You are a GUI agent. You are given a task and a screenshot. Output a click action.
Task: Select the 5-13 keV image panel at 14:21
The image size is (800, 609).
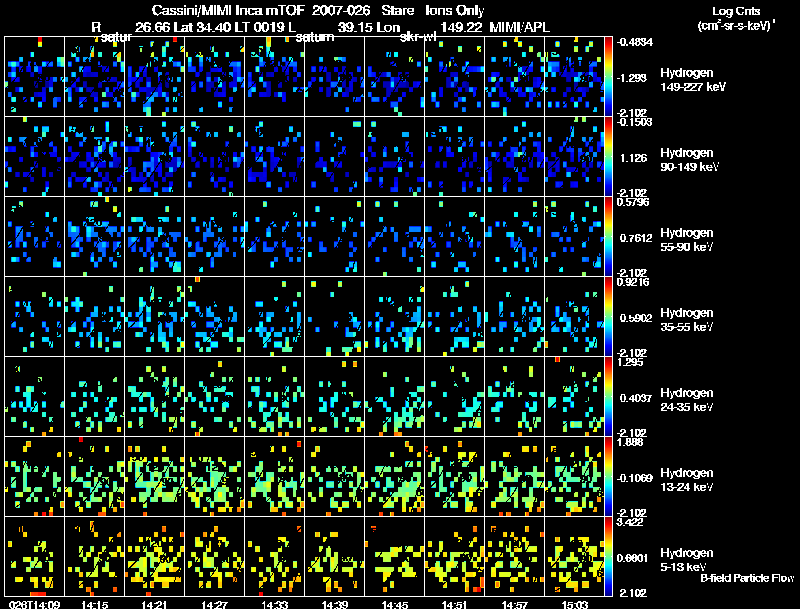(x=155, y=556)
